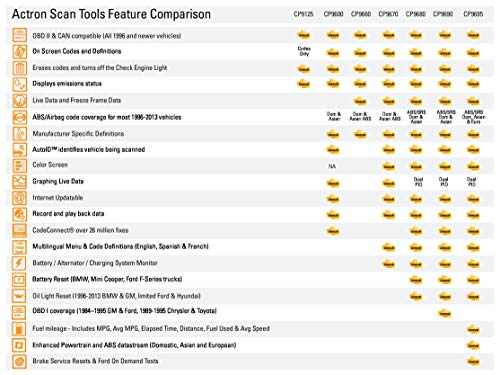
Task: Click the Brake Service Resets icon
Action: (x=19, y=361)
